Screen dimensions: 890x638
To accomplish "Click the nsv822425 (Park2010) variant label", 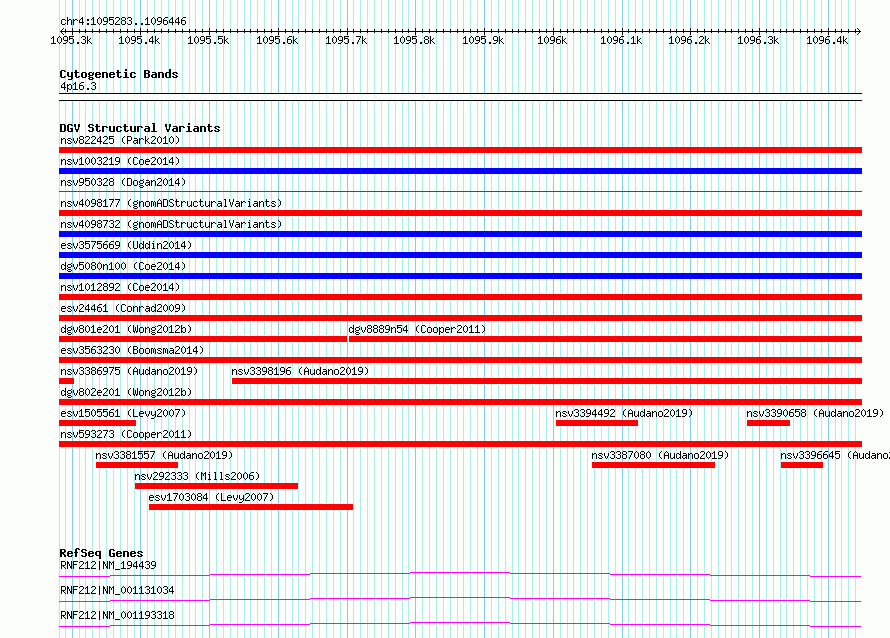I will click(x=120, y=140).
